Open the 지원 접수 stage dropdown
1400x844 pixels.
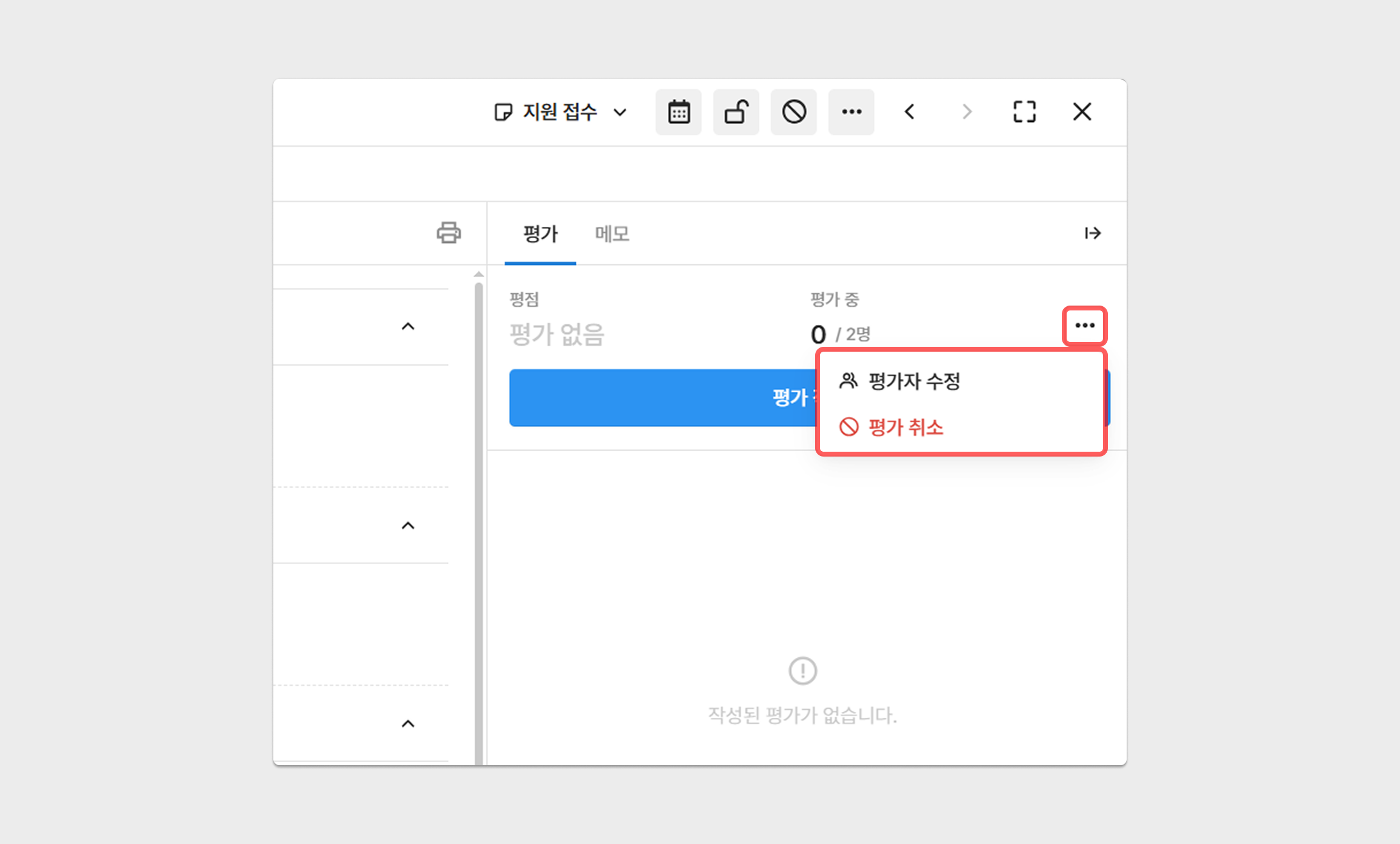coord(561,112)
